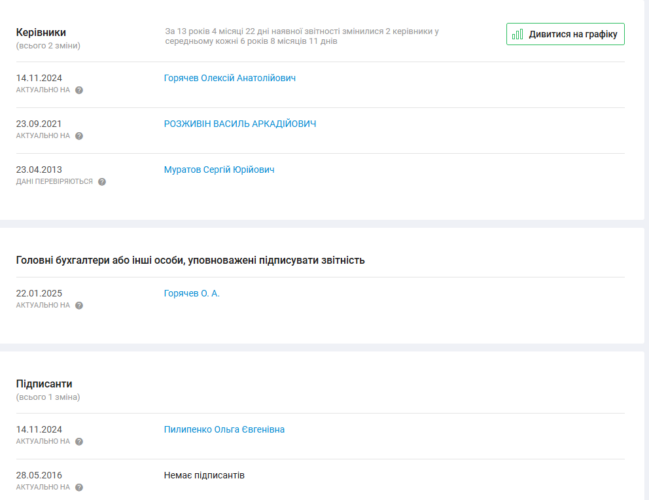Viewport: 649px width, 500px height.
Task: Select the date 23.09.2021
Action: [38, 124]
